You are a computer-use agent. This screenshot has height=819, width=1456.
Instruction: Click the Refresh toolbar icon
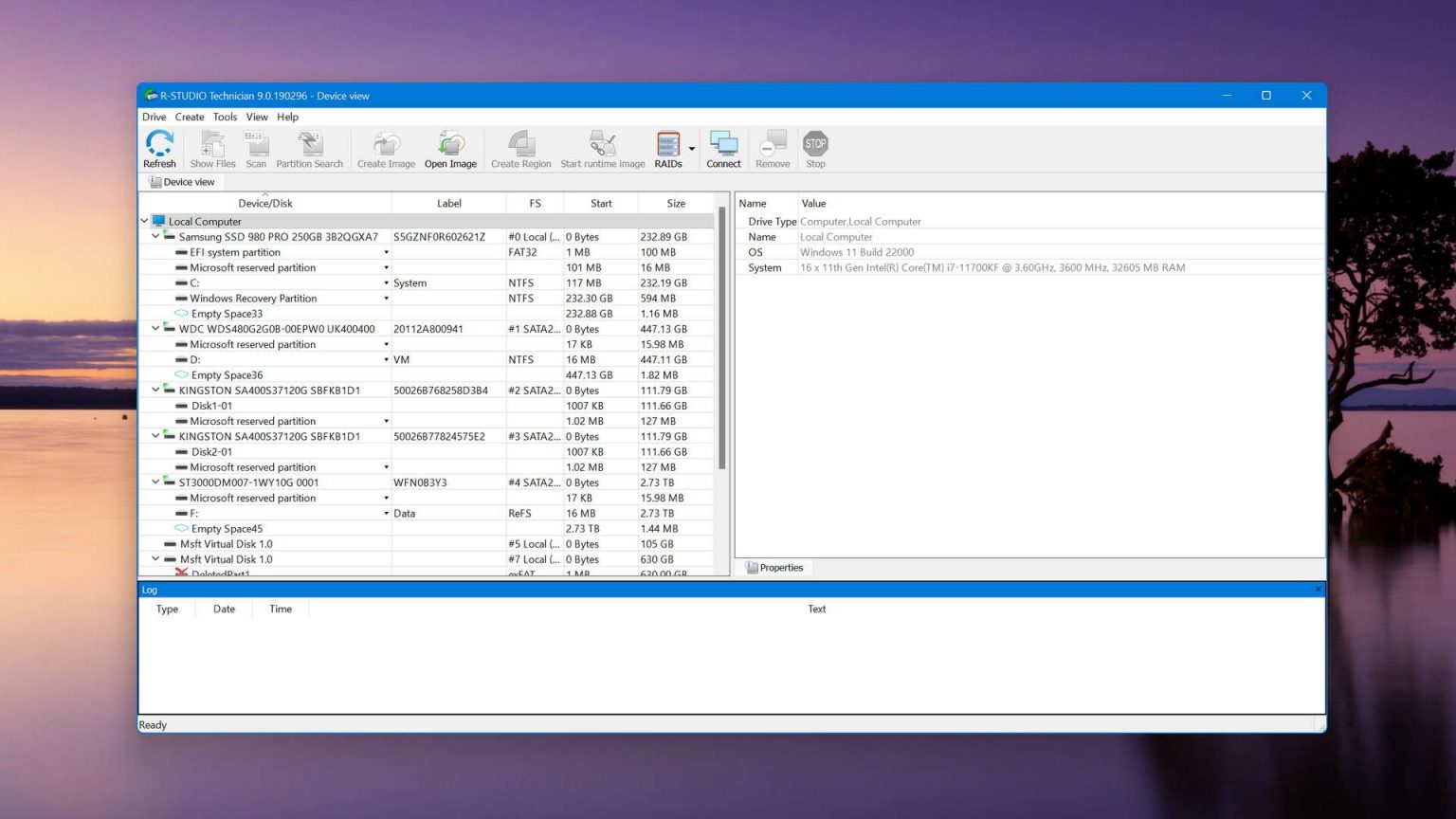158,147
